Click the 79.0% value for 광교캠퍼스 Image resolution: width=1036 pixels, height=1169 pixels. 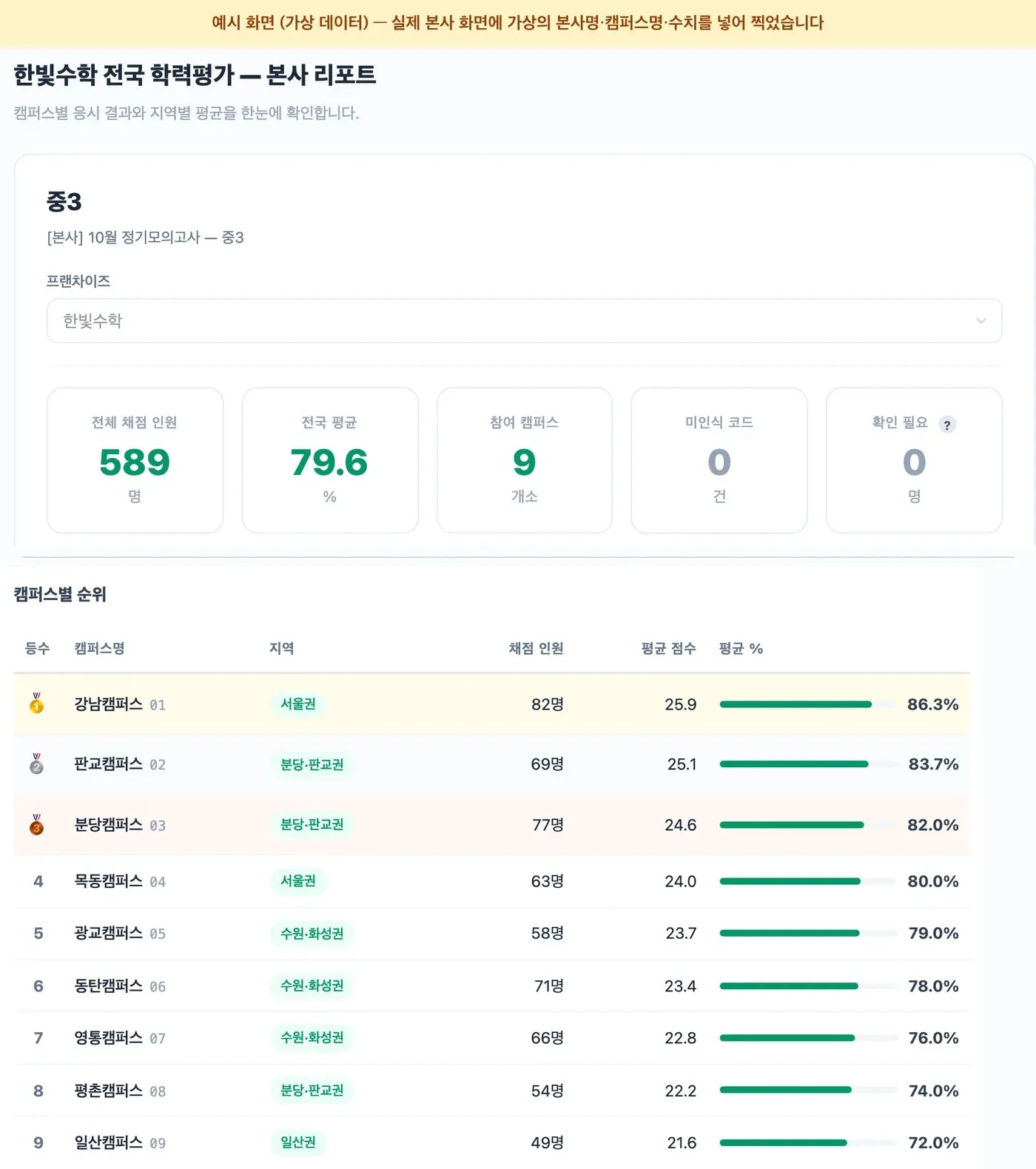pos(934,934)
